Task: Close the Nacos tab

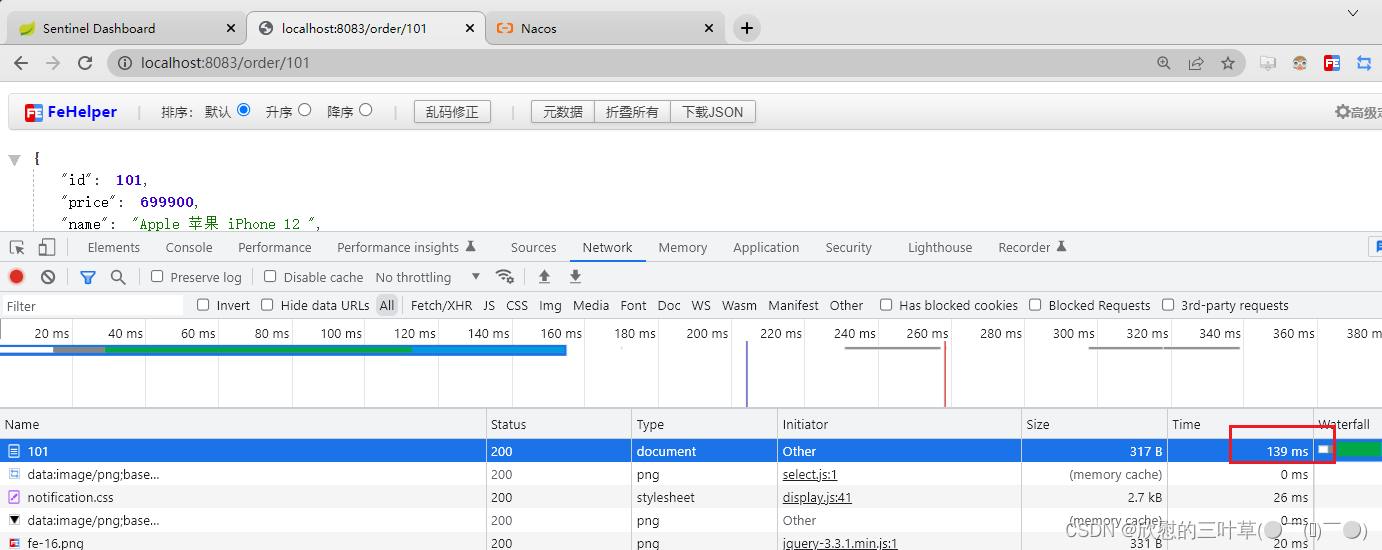Action: 709,28
